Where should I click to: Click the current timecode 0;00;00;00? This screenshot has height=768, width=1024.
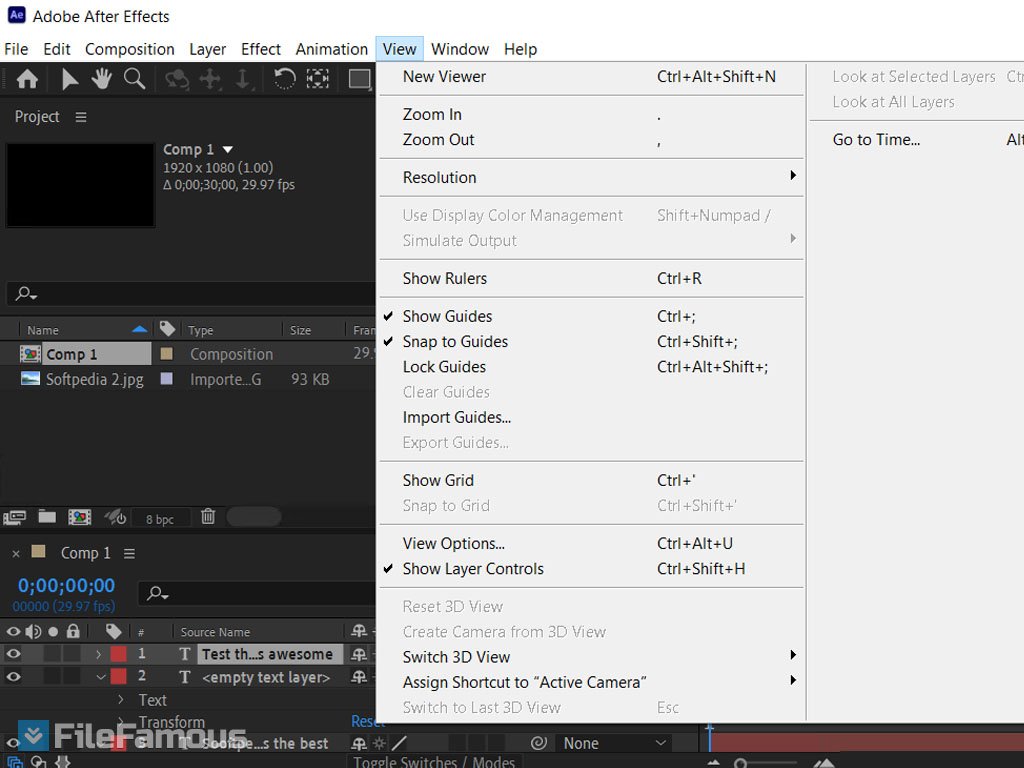click(66, 586)
